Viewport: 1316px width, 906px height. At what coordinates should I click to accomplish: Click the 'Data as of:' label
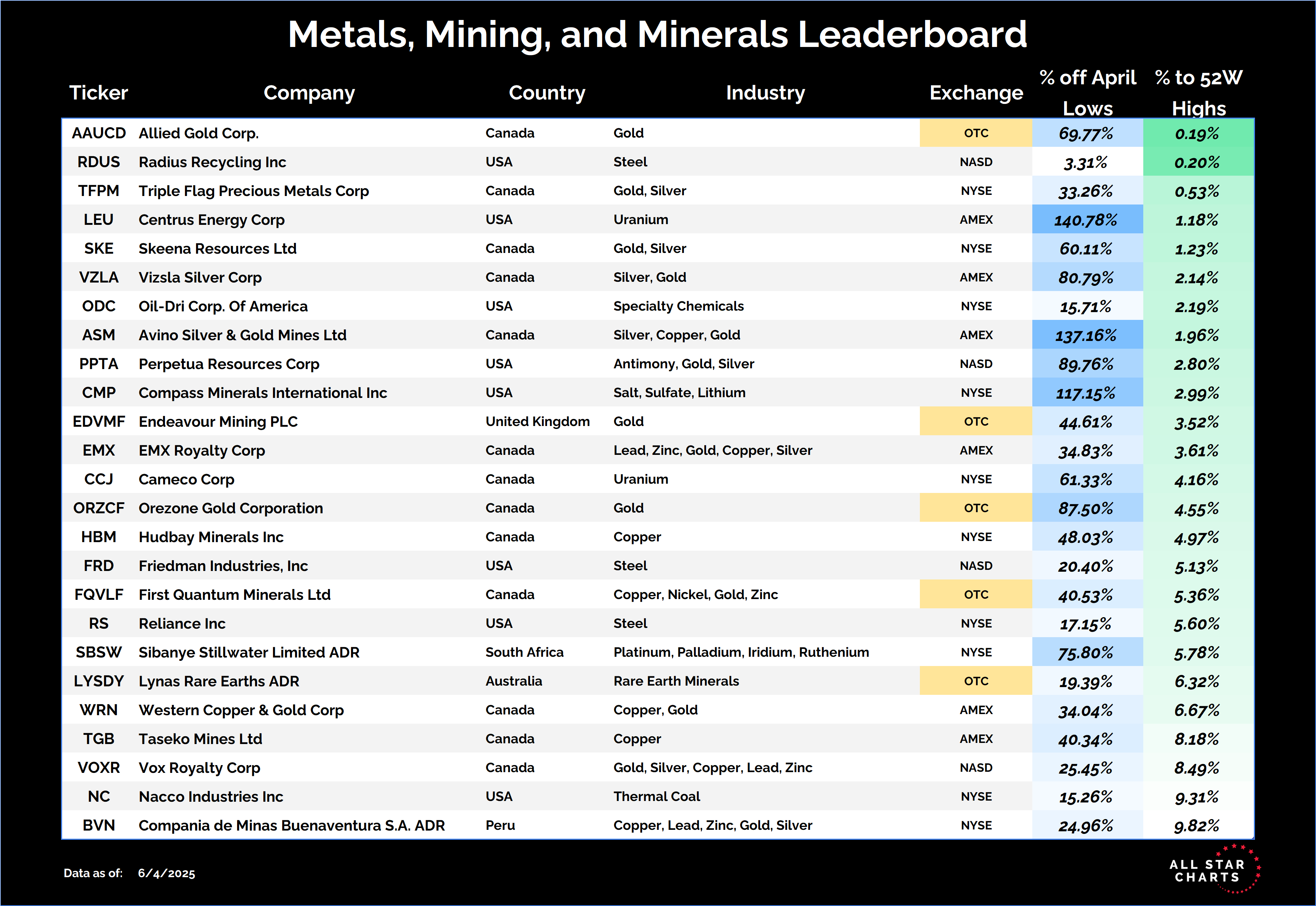click(x=93, y=873)
